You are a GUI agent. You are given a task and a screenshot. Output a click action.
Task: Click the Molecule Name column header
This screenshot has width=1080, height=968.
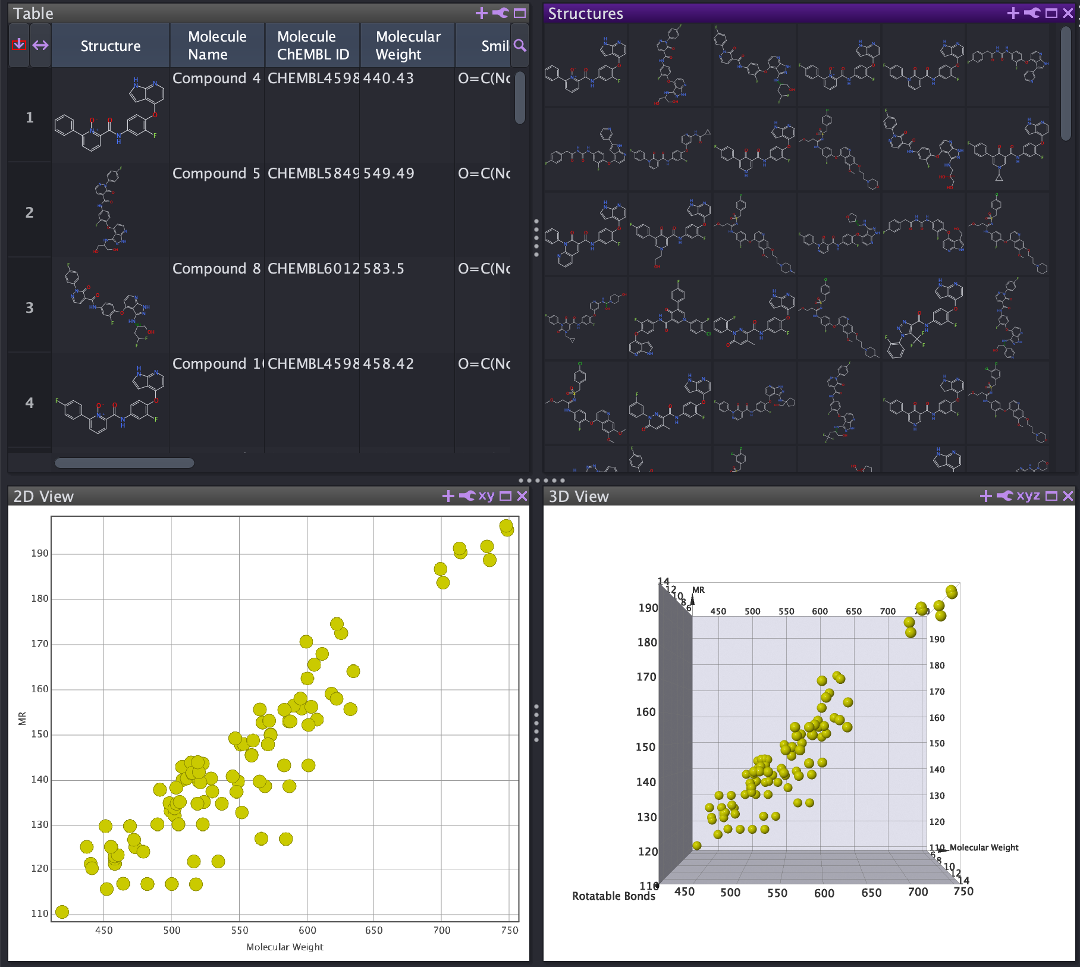coord(217,46)
